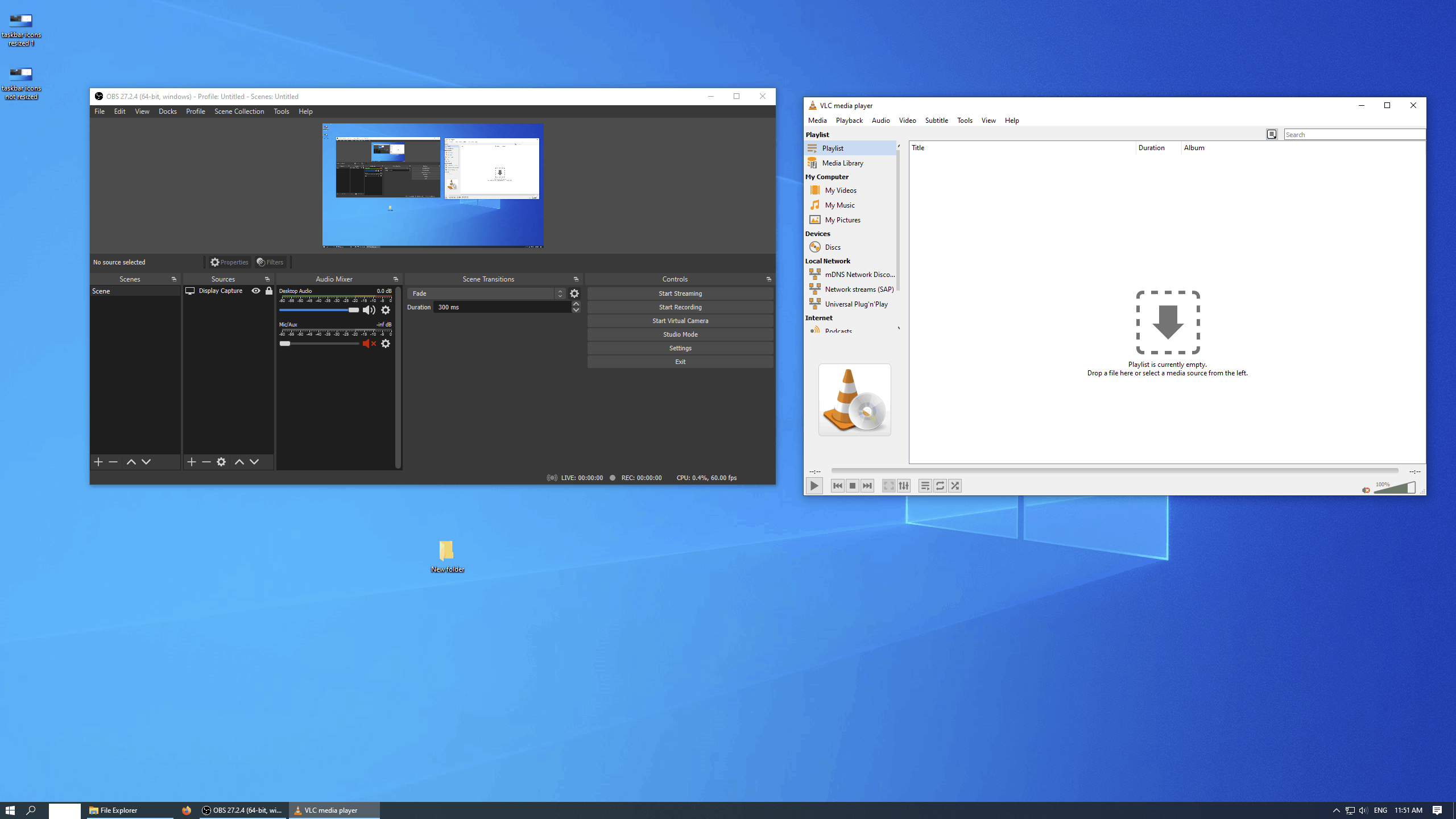This screenshot has height=819, width=1456.
Task: Select the My Videos item in VLC
Action: pyautogui.click(x=840, y=190)
